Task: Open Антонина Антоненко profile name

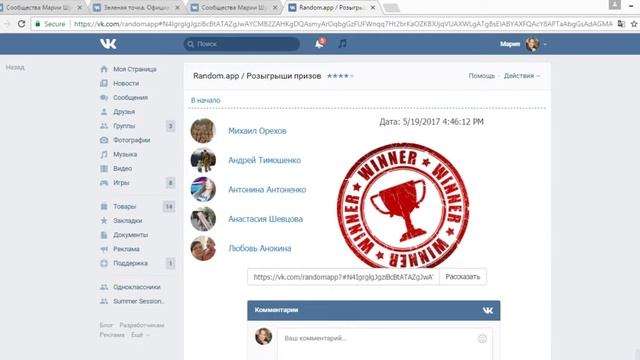Action: pyautogui.click(x=267, y=190)
